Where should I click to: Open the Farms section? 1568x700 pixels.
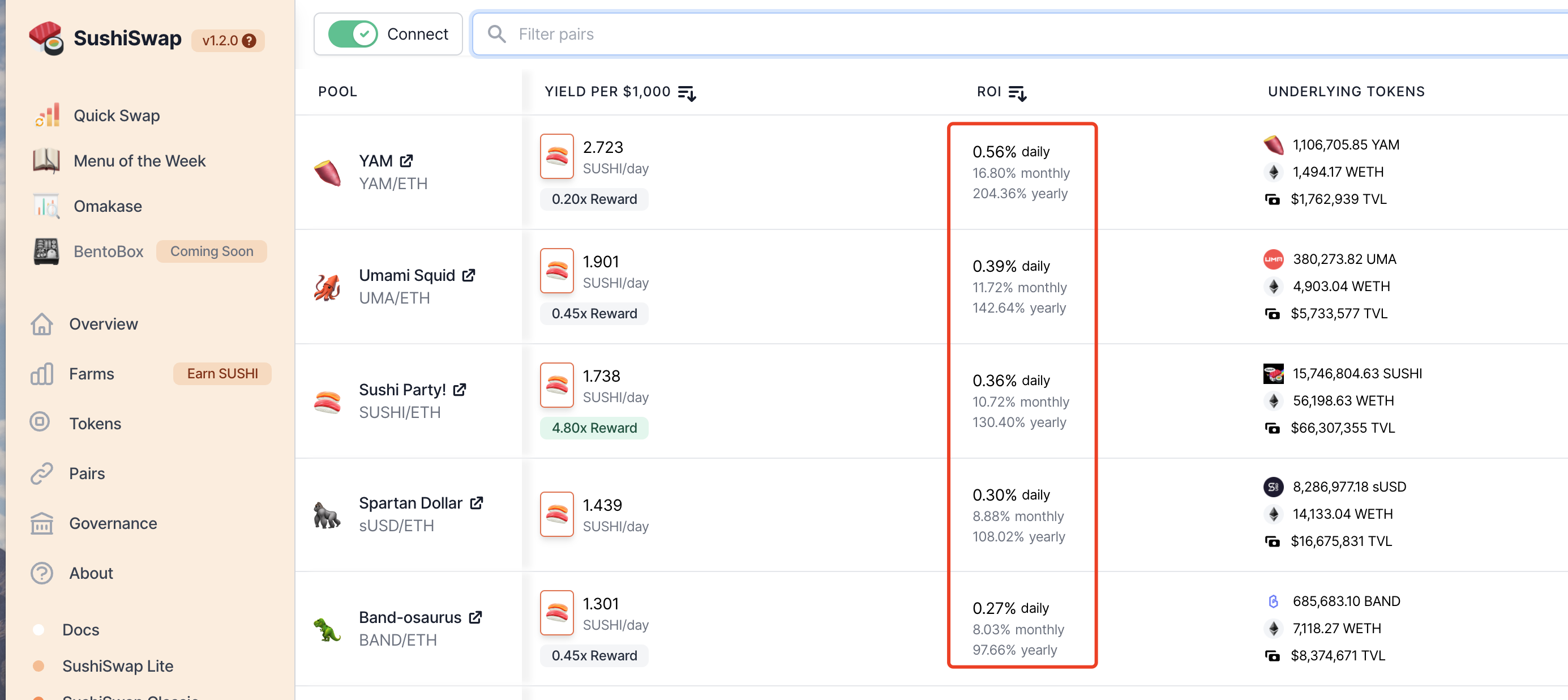pos(91,374)
